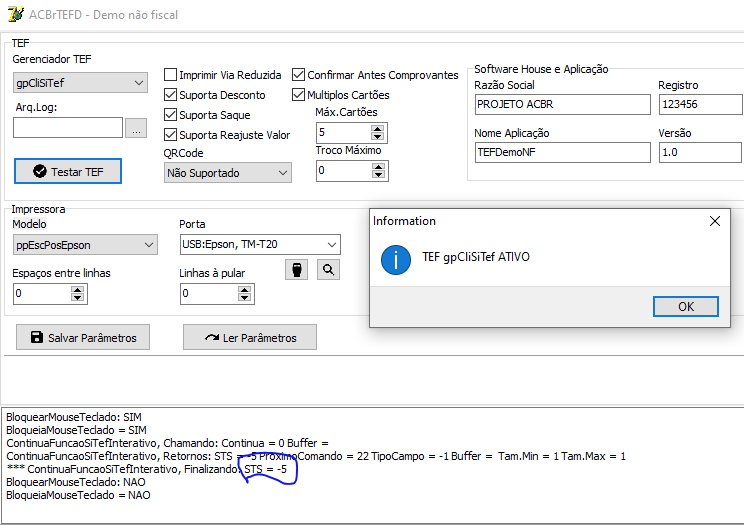Screen dimensions: 744x525
Task: Decrease Espaços entre linhas with down arrow
Action: tap(77, 298)
